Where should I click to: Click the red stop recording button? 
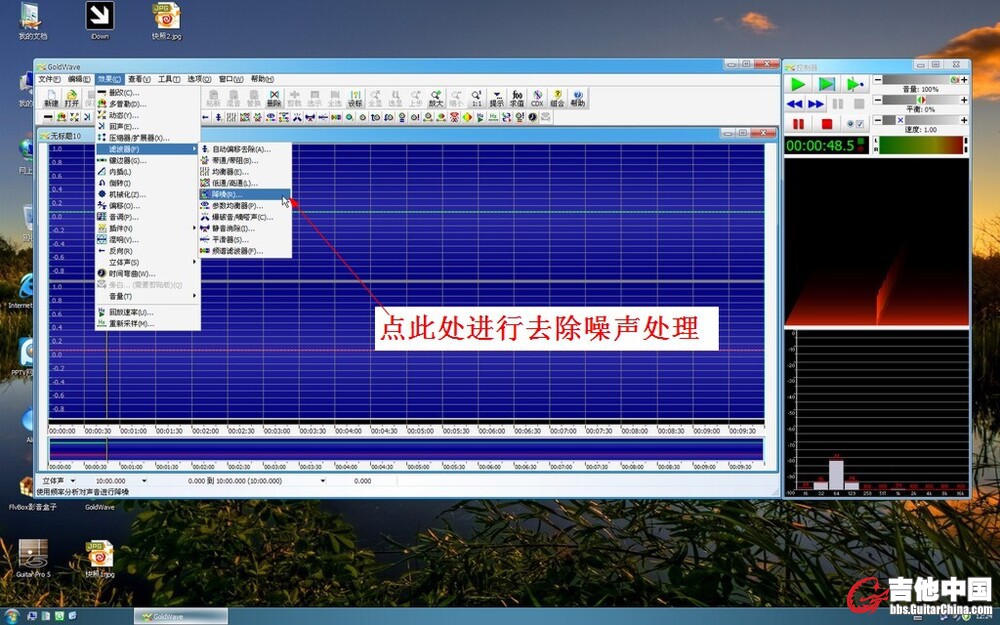point(827,124)
